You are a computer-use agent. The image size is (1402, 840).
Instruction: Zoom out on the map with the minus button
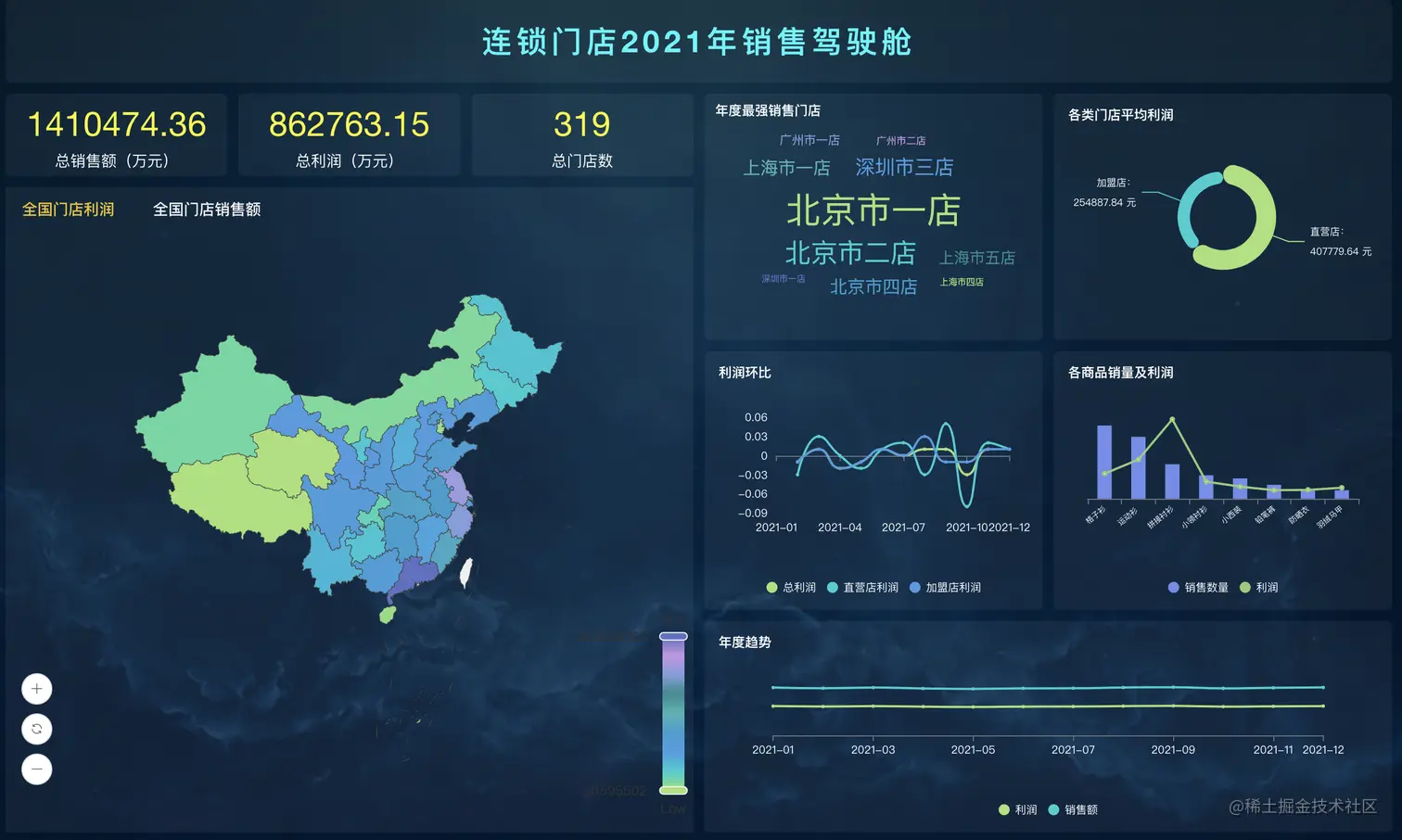(37, 769)
